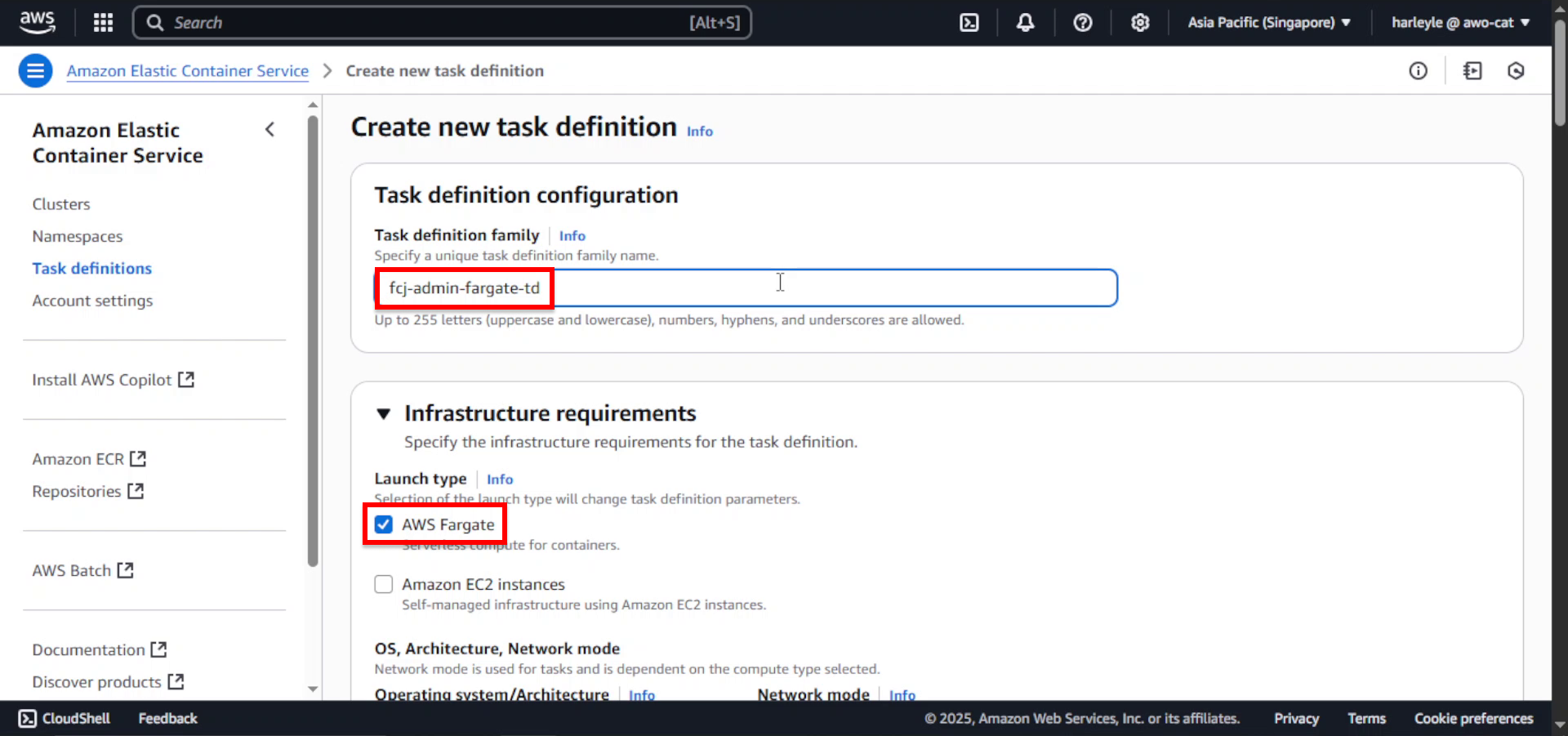The height and width of the screenshot is (736, 1568).
Task: Open the harleyle @ awo-cat account menu
Action: 1460,22
